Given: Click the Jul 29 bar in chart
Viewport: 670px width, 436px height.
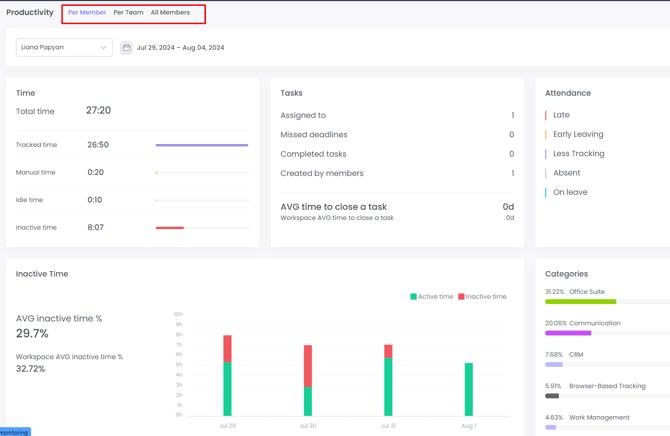Looking at the screenshot, I should pos(228,376).
